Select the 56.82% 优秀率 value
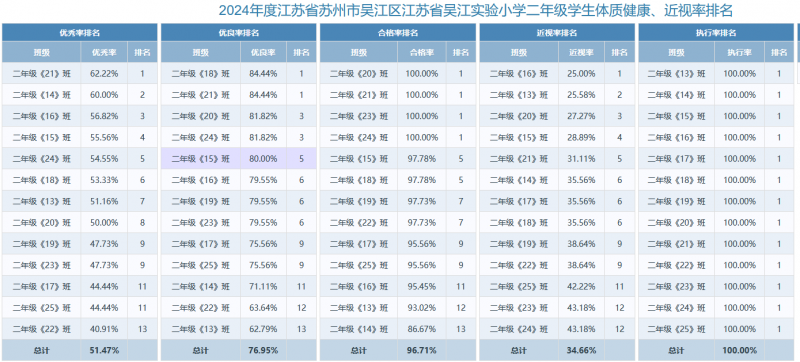The width and height of the screenshot is (800, 362). click(x=104, y=116)
